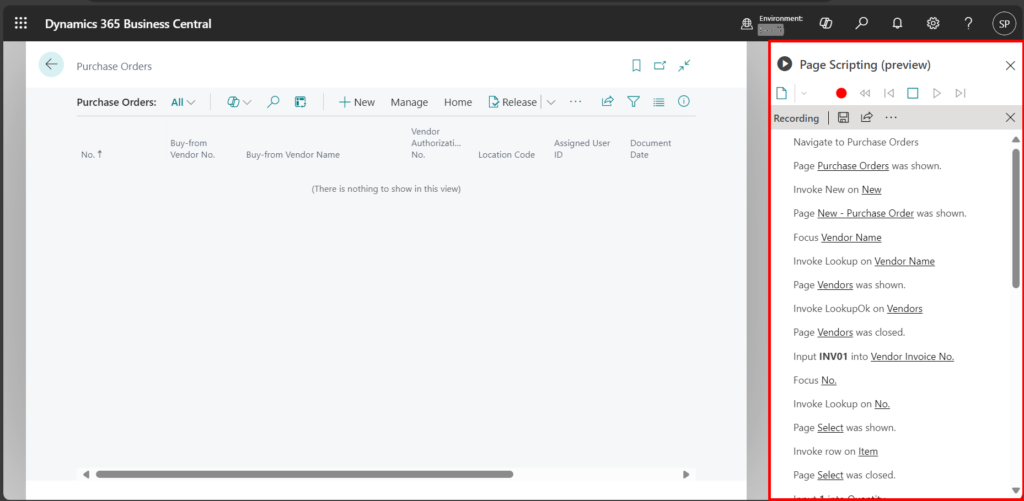Screen dimensions: 1024x501
Task: Open the notifications bell
Action: (897, 24)
